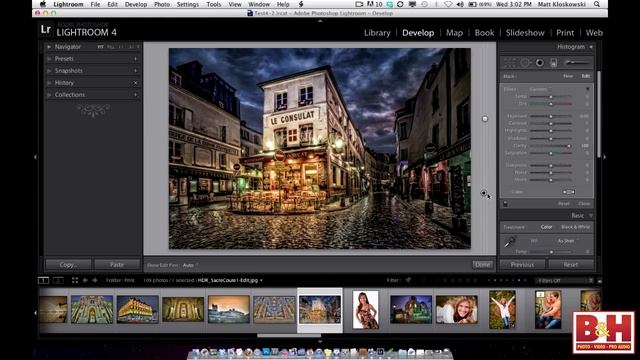Select the Adjustment Brush tool
The height and width of the screenshot is (360, 640).
pyautogui.click(x=577, y=62)
